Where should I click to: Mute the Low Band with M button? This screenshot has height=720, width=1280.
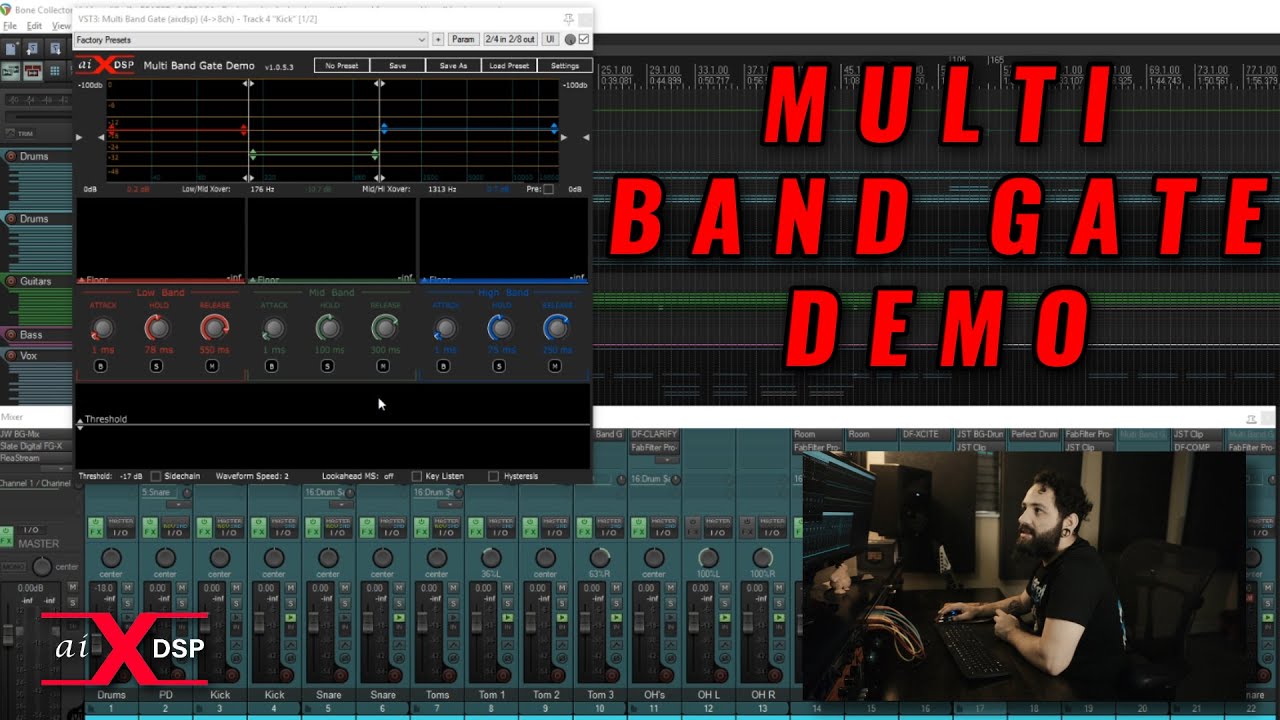(212, 366)
